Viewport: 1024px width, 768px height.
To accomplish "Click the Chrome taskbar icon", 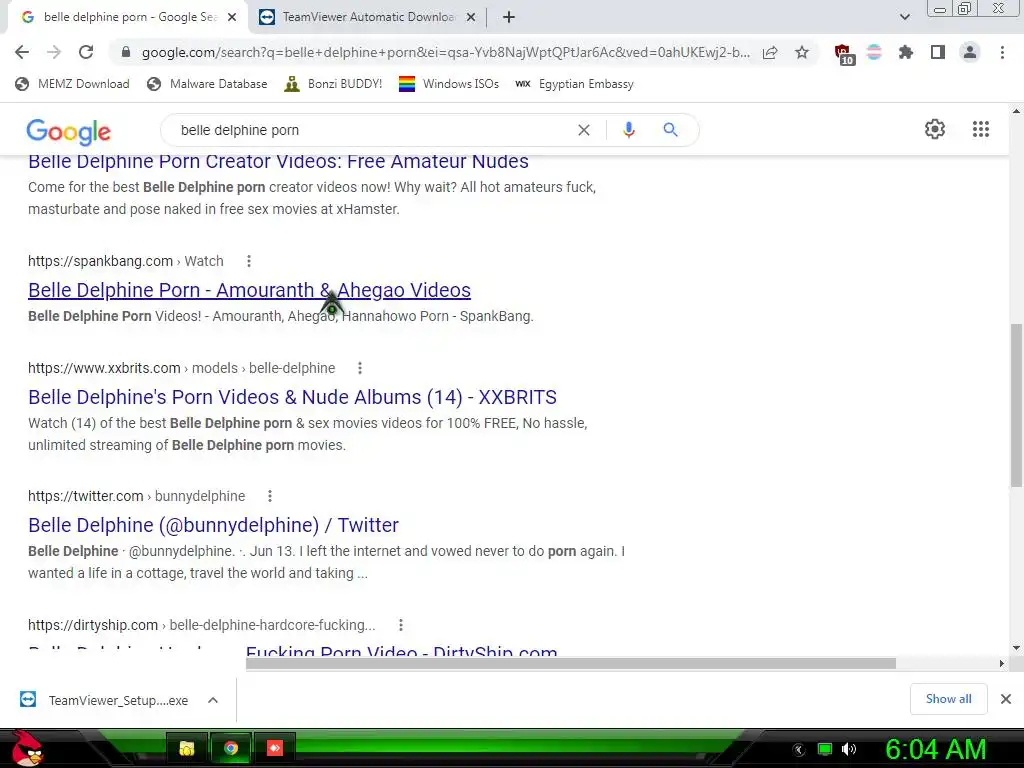I will [231, 748].
